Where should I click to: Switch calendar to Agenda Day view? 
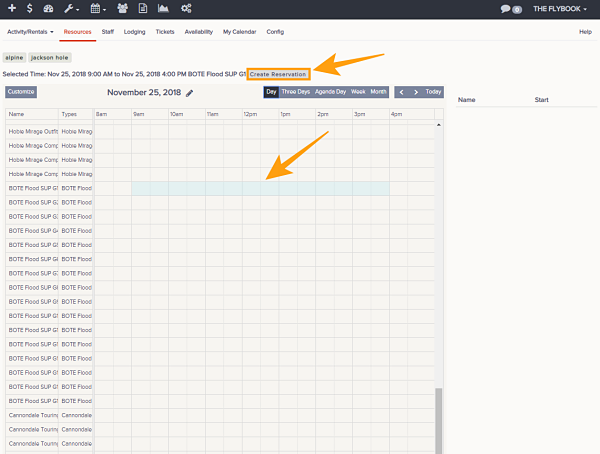tap(330, 92)
